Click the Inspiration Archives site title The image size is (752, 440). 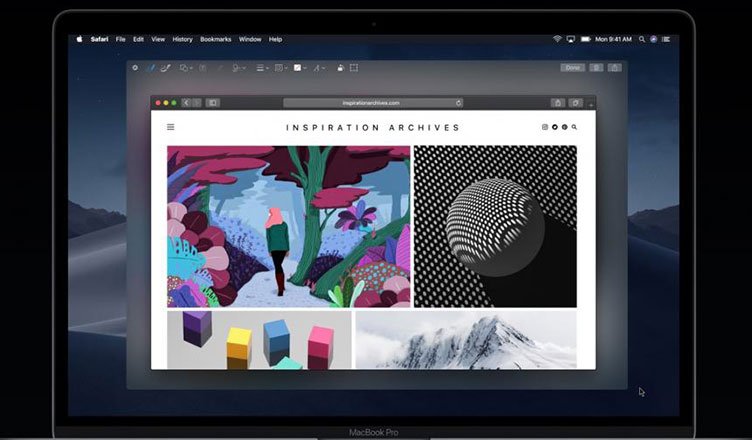point(373,128)
